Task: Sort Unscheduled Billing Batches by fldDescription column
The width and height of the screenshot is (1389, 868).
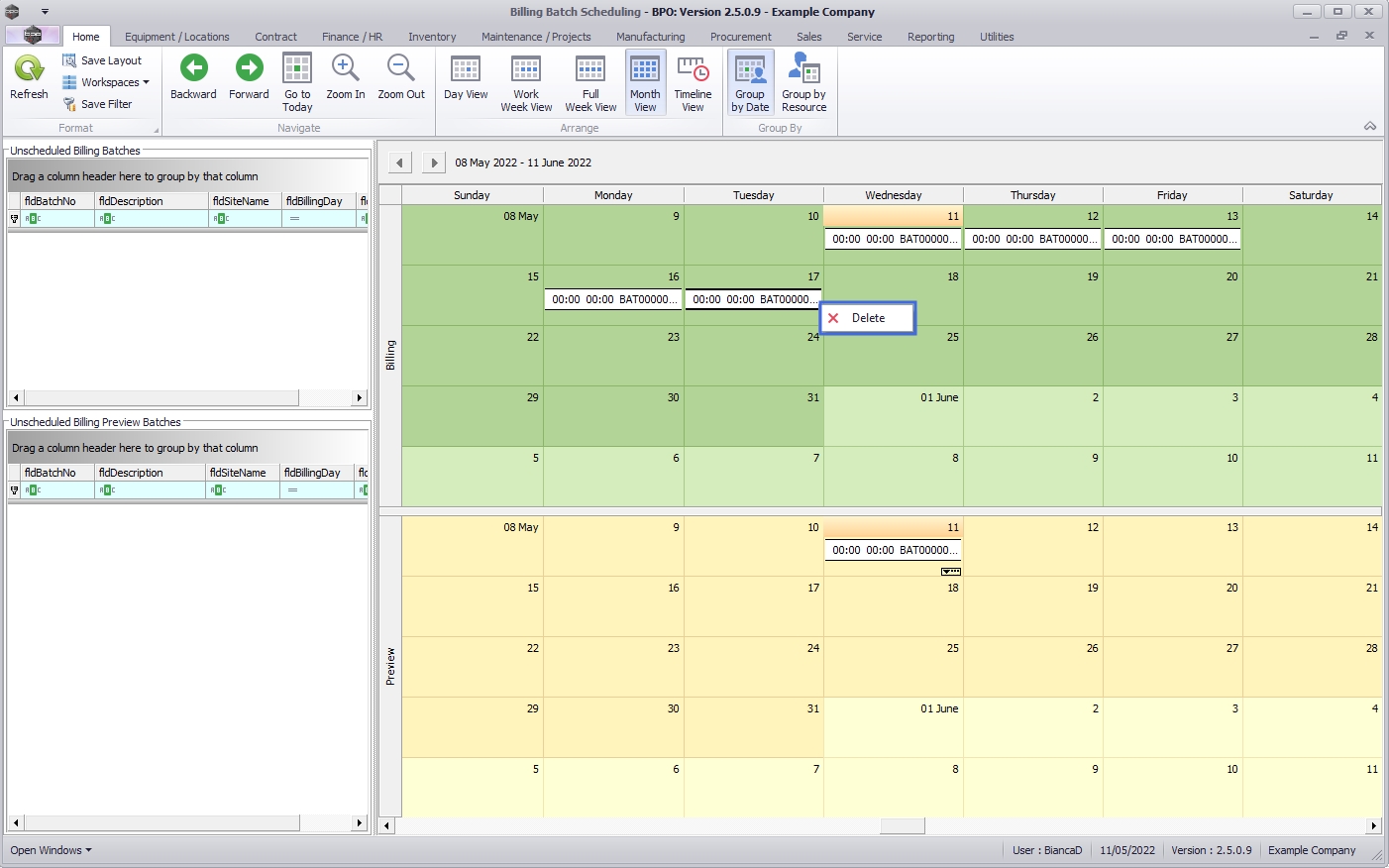Action: pyautogui.click(x=152, y=201)
